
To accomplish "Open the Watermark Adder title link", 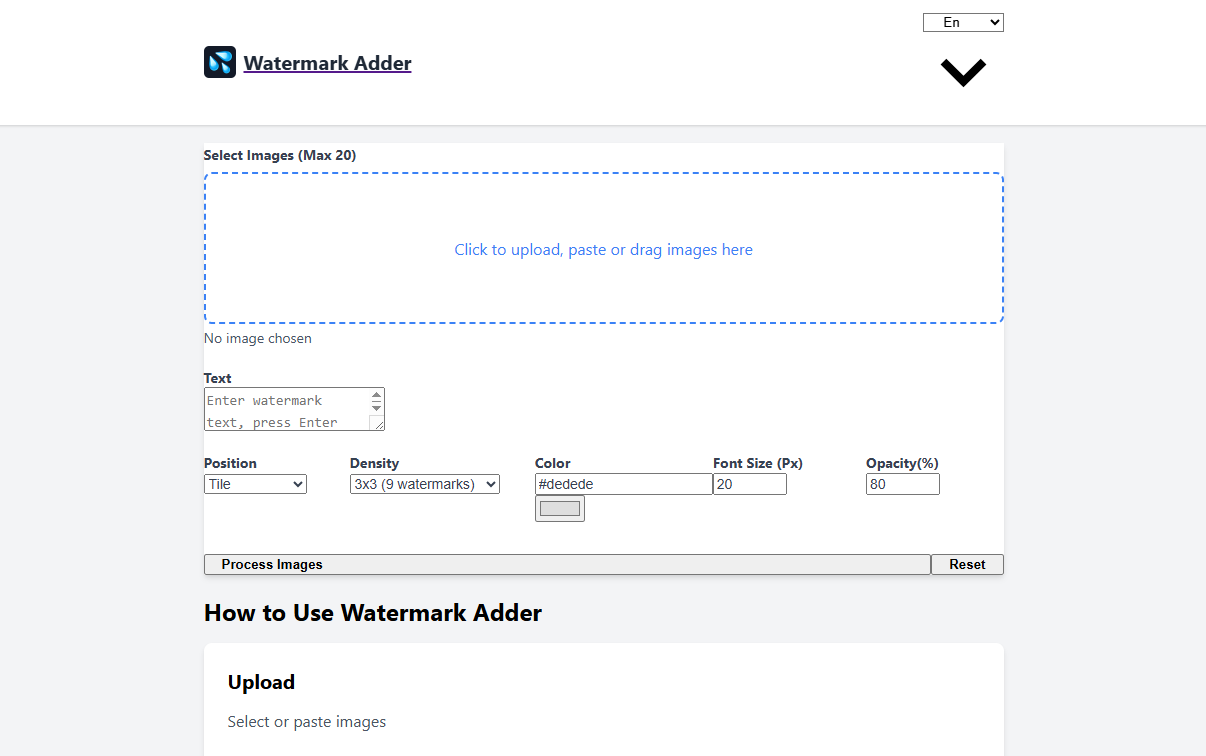I will tap(327, 63).
